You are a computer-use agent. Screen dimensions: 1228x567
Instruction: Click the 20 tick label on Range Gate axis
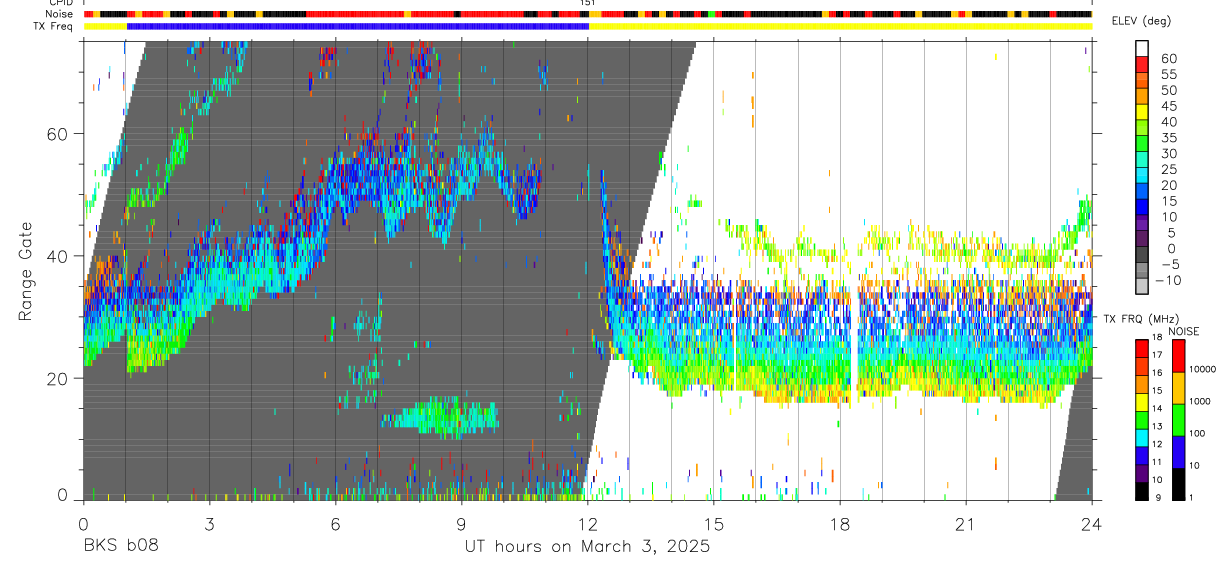point(58,378)
